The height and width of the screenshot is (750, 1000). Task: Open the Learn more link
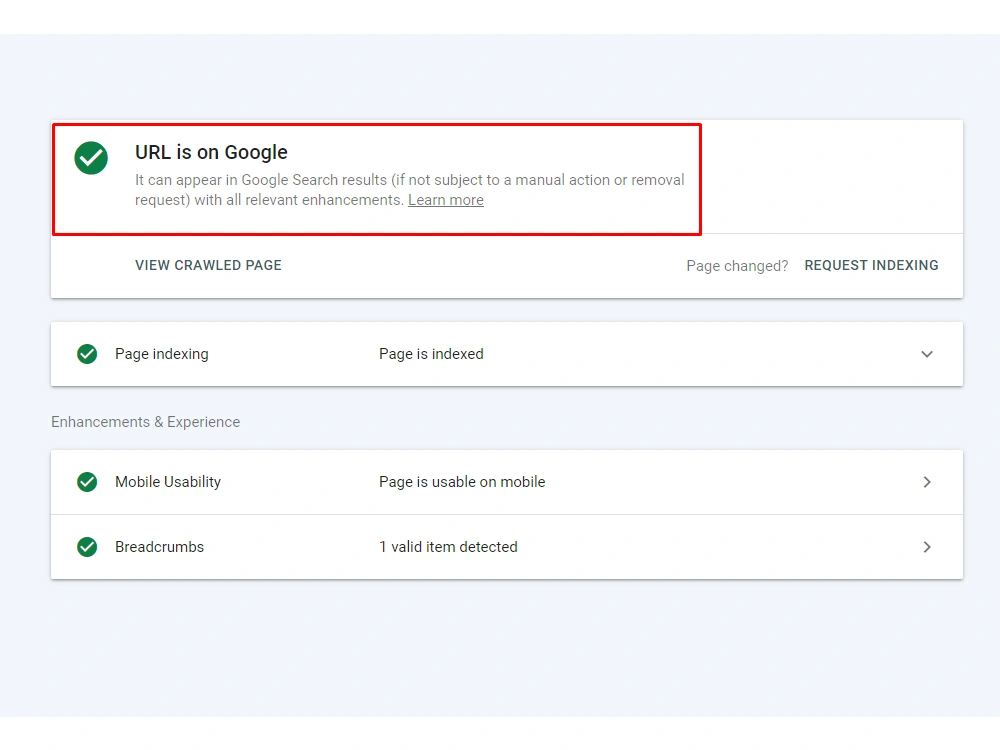tap(446, 200)
